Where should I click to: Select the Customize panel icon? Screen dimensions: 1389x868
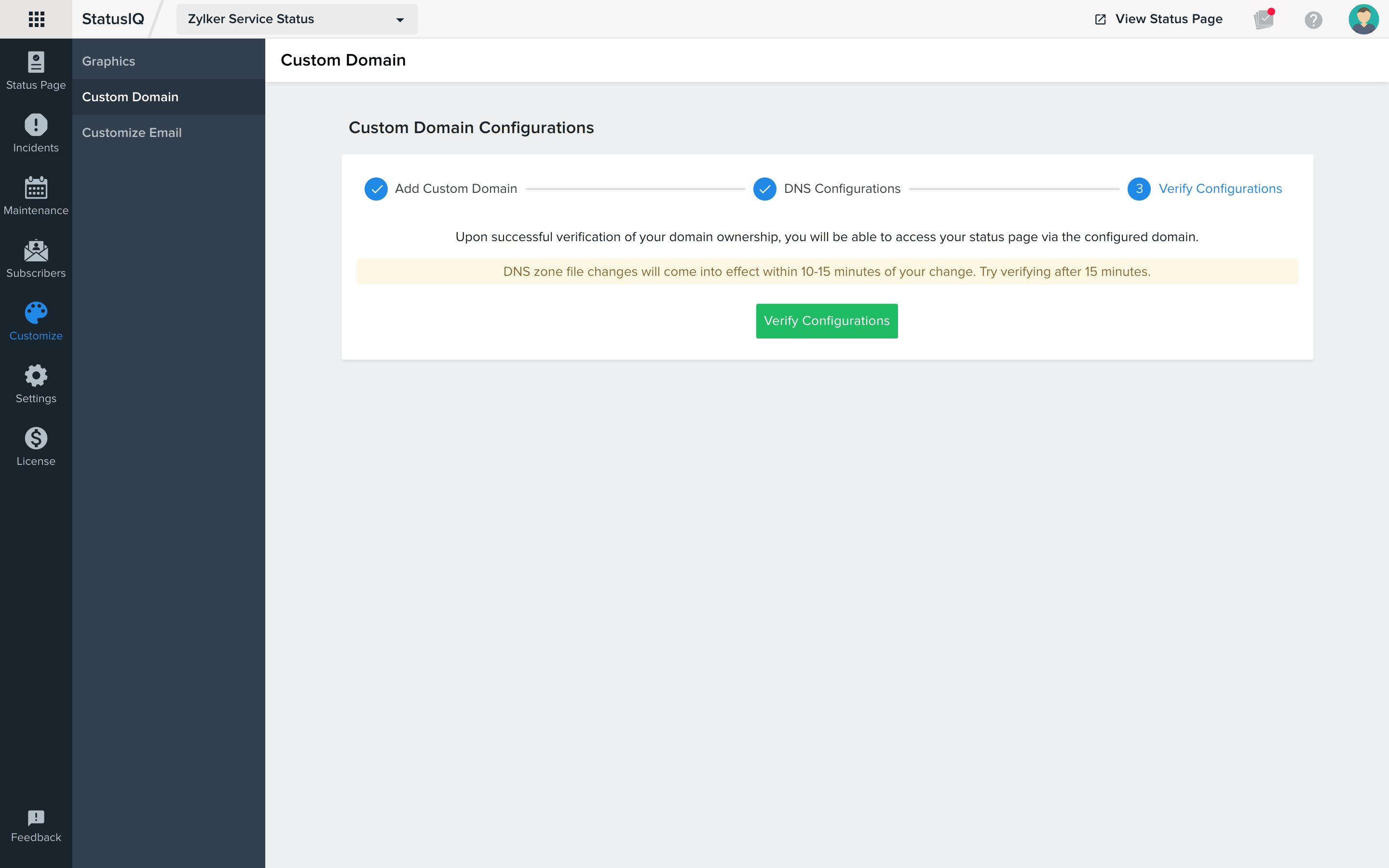coord(36,313)
